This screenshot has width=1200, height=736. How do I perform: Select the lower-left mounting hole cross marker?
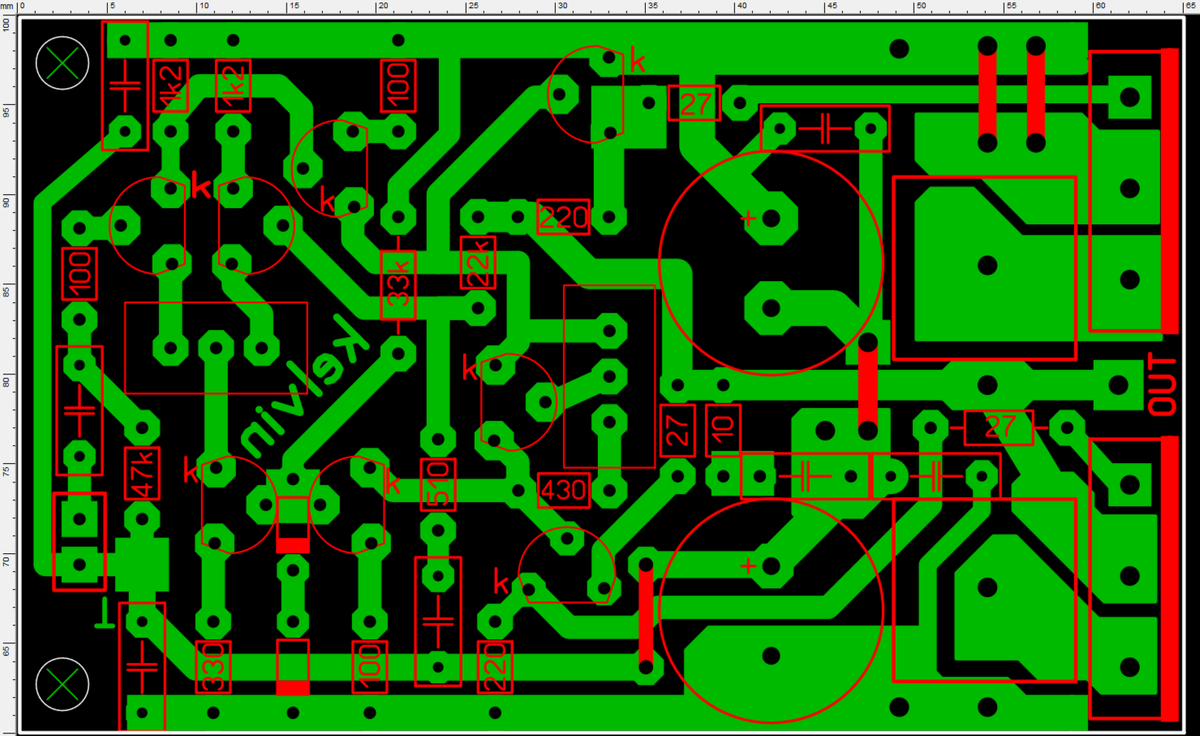click(62, 684)
